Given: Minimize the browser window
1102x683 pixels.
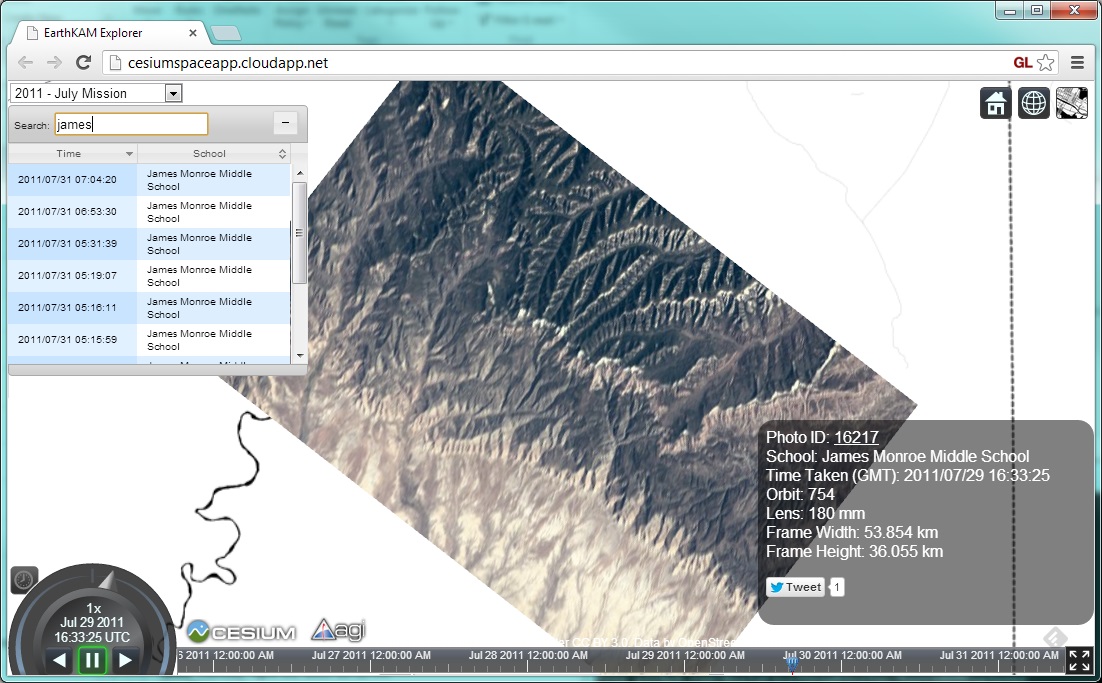Looking at the screenshot, I should coord(1010,11).
